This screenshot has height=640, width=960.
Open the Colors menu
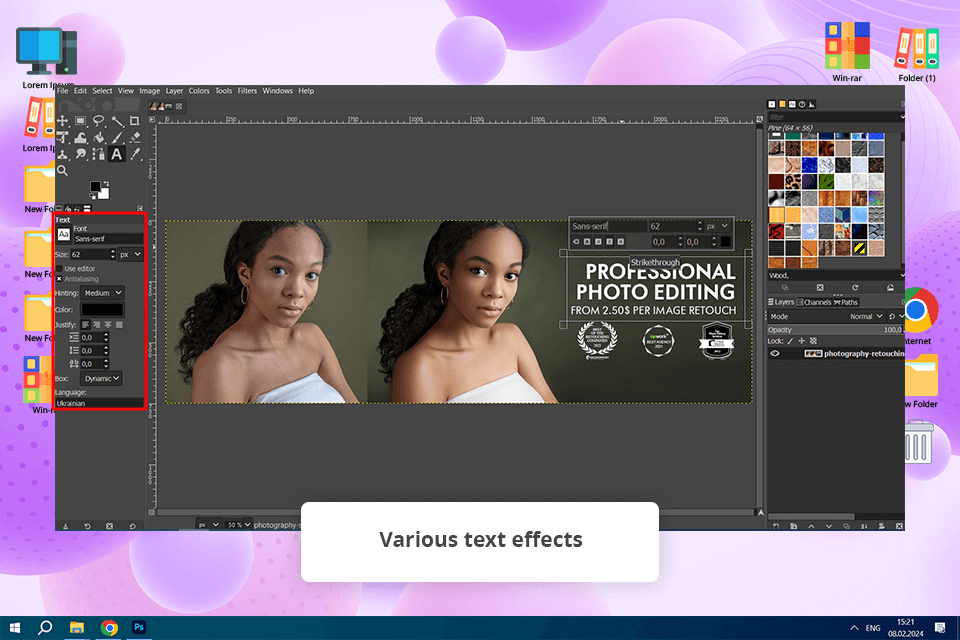[x=198, y=91]
